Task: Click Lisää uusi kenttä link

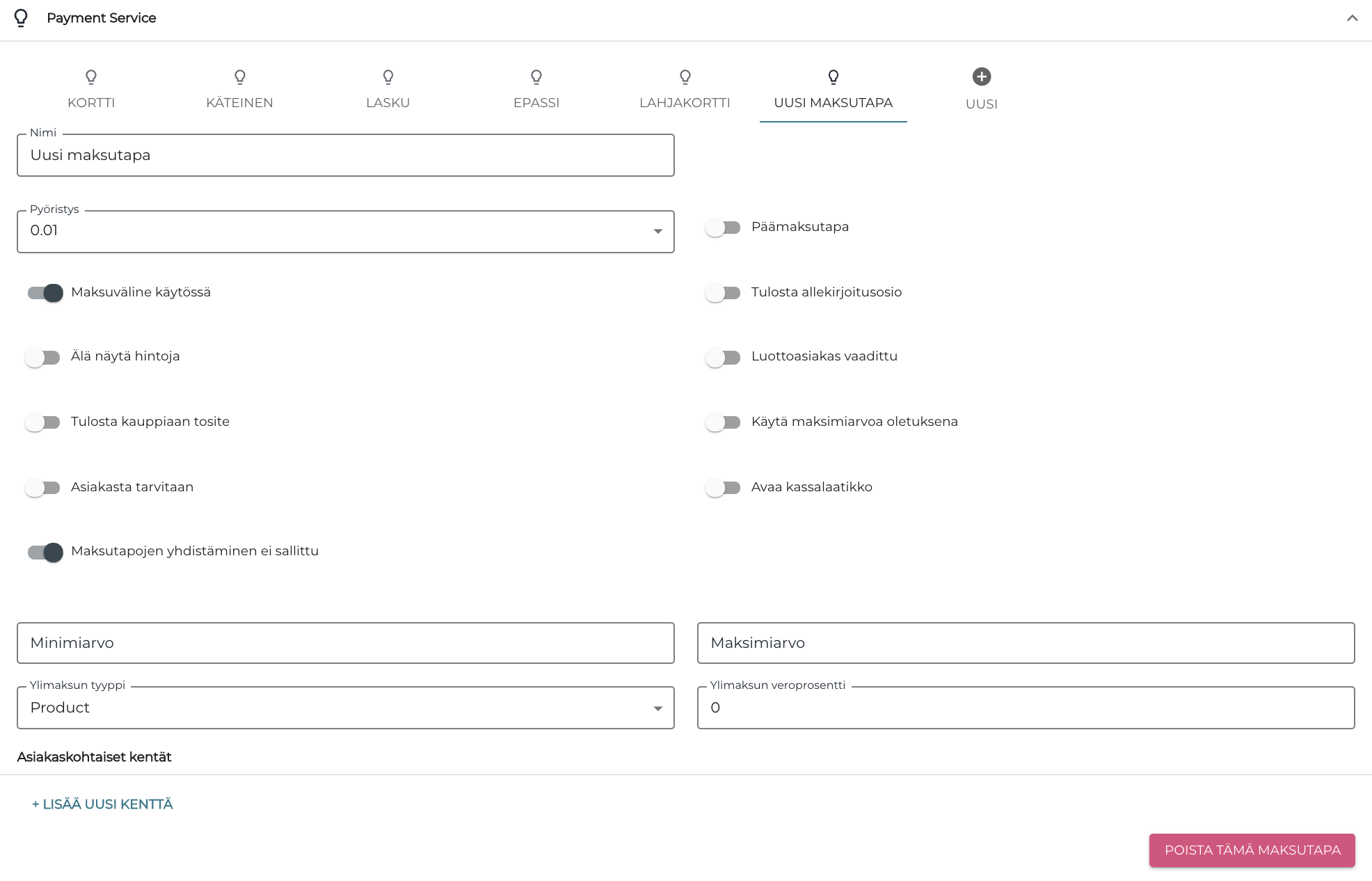Action: tap(102, 804)
